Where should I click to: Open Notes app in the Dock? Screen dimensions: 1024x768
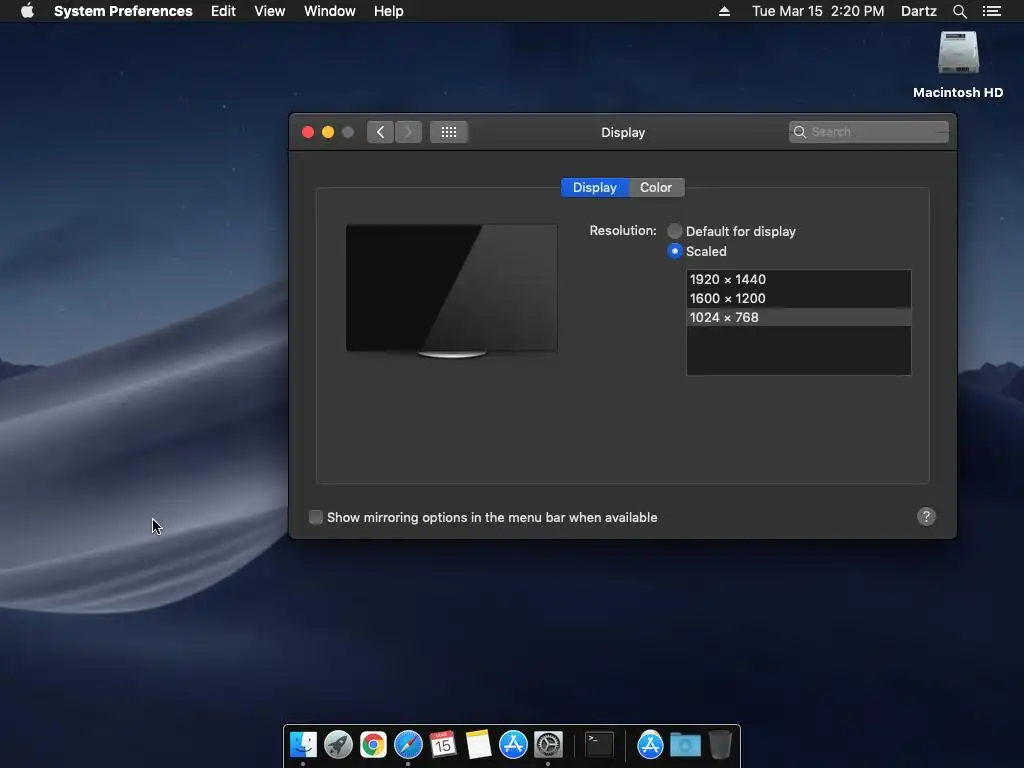coord(478,744)
